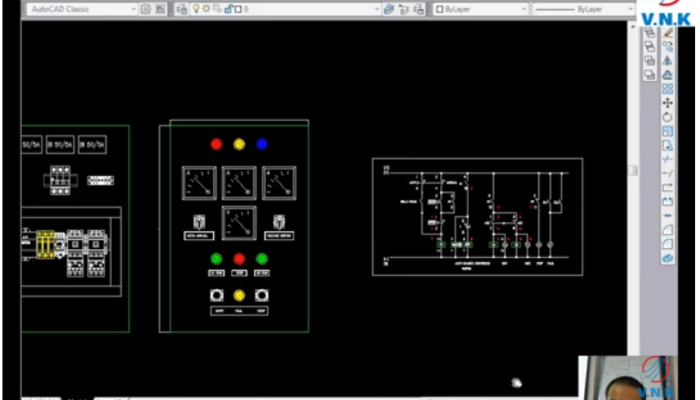Select the Explode tool
Image resolution: width=700 pixels, height=400 pixels.
tap(667, 258)
